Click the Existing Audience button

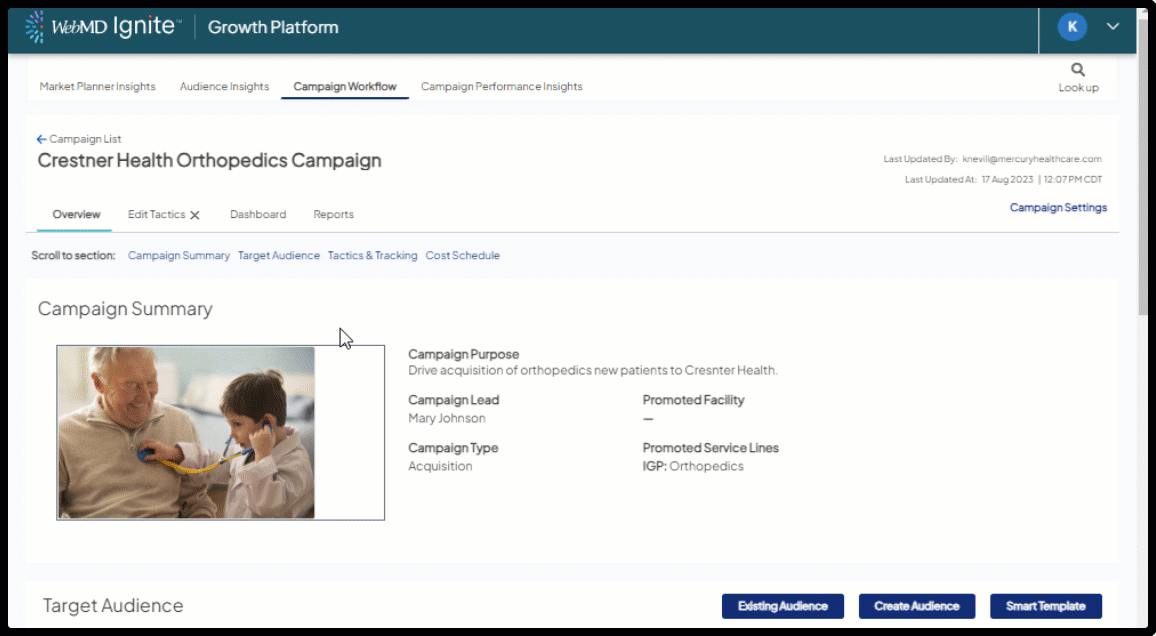(x=782, y=606)
